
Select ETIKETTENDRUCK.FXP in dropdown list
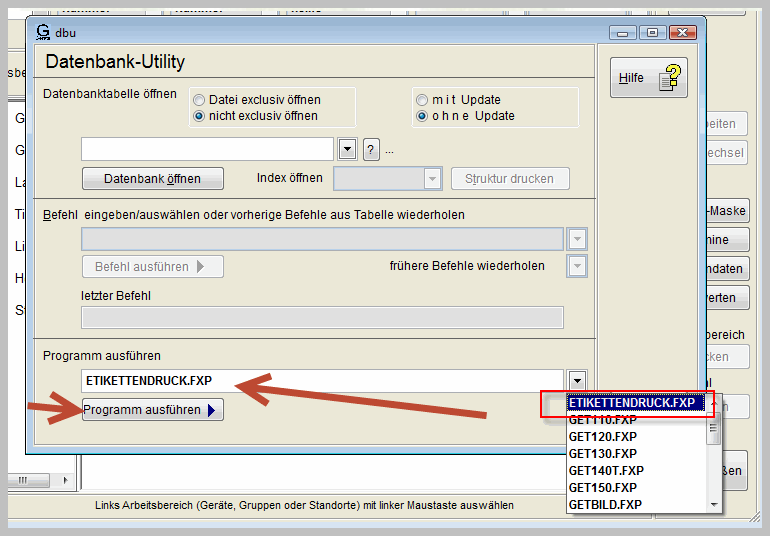(x=632, y=403)
